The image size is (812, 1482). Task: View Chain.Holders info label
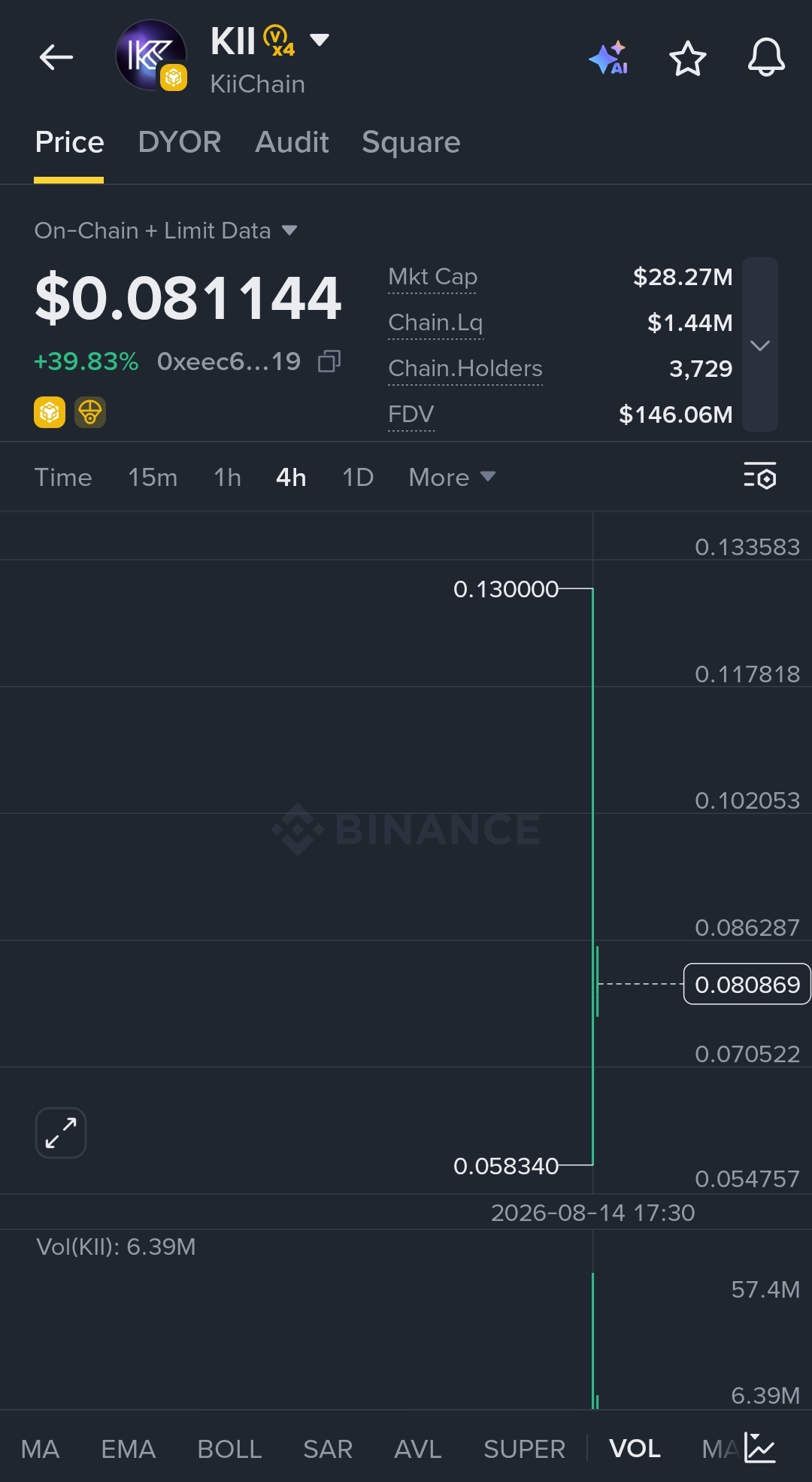pos(465,369)
